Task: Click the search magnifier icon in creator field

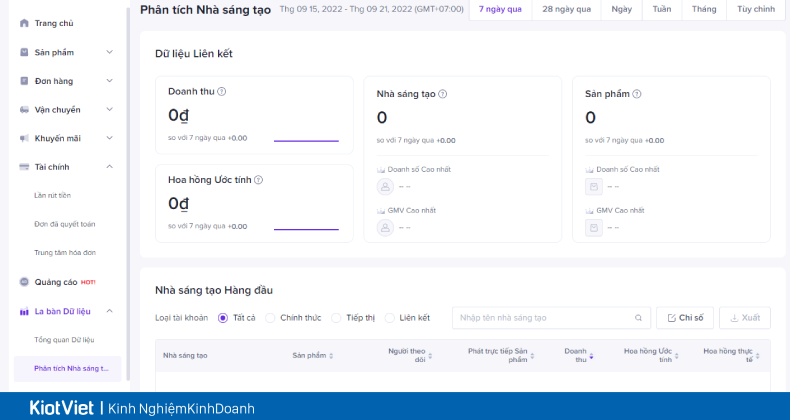Action: click(638, 318)
